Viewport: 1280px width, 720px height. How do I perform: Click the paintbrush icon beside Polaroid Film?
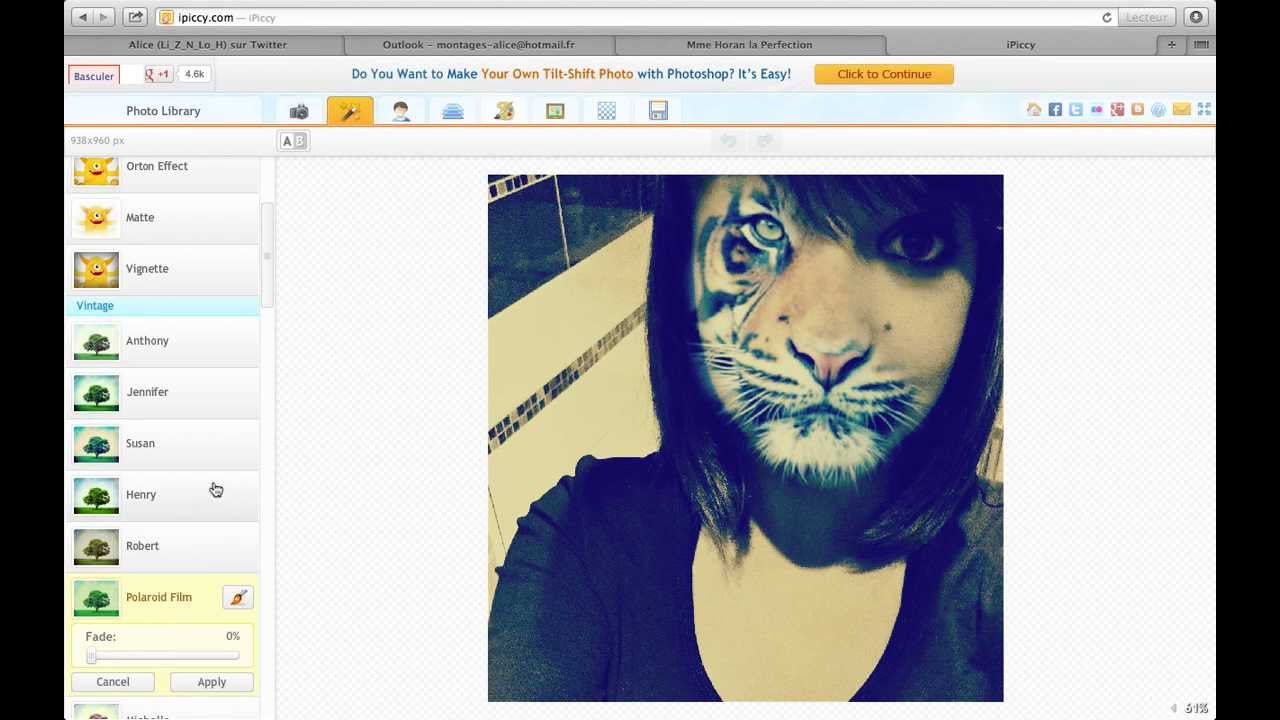tap(238, 597)
